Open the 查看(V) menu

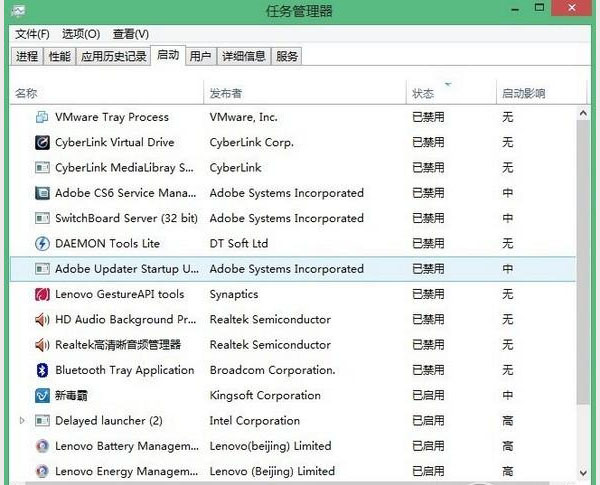pyautogui.click(x=130, y=34)
